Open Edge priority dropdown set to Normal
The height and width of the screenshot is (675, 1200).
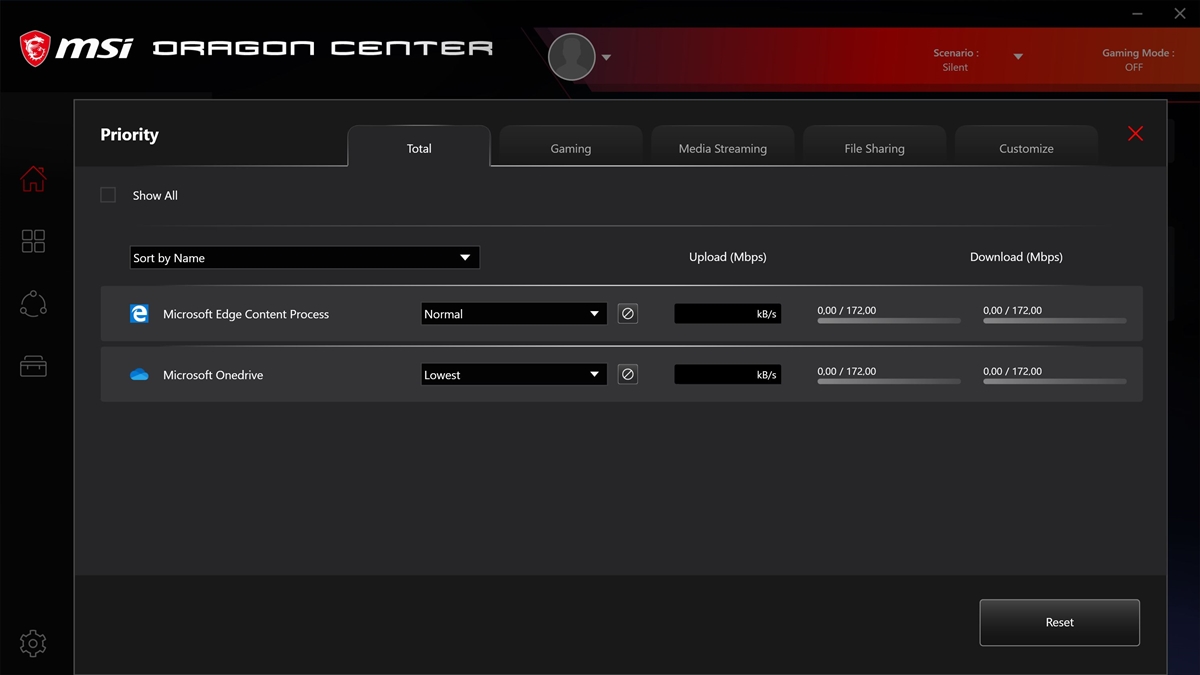(x=514, y=314)
